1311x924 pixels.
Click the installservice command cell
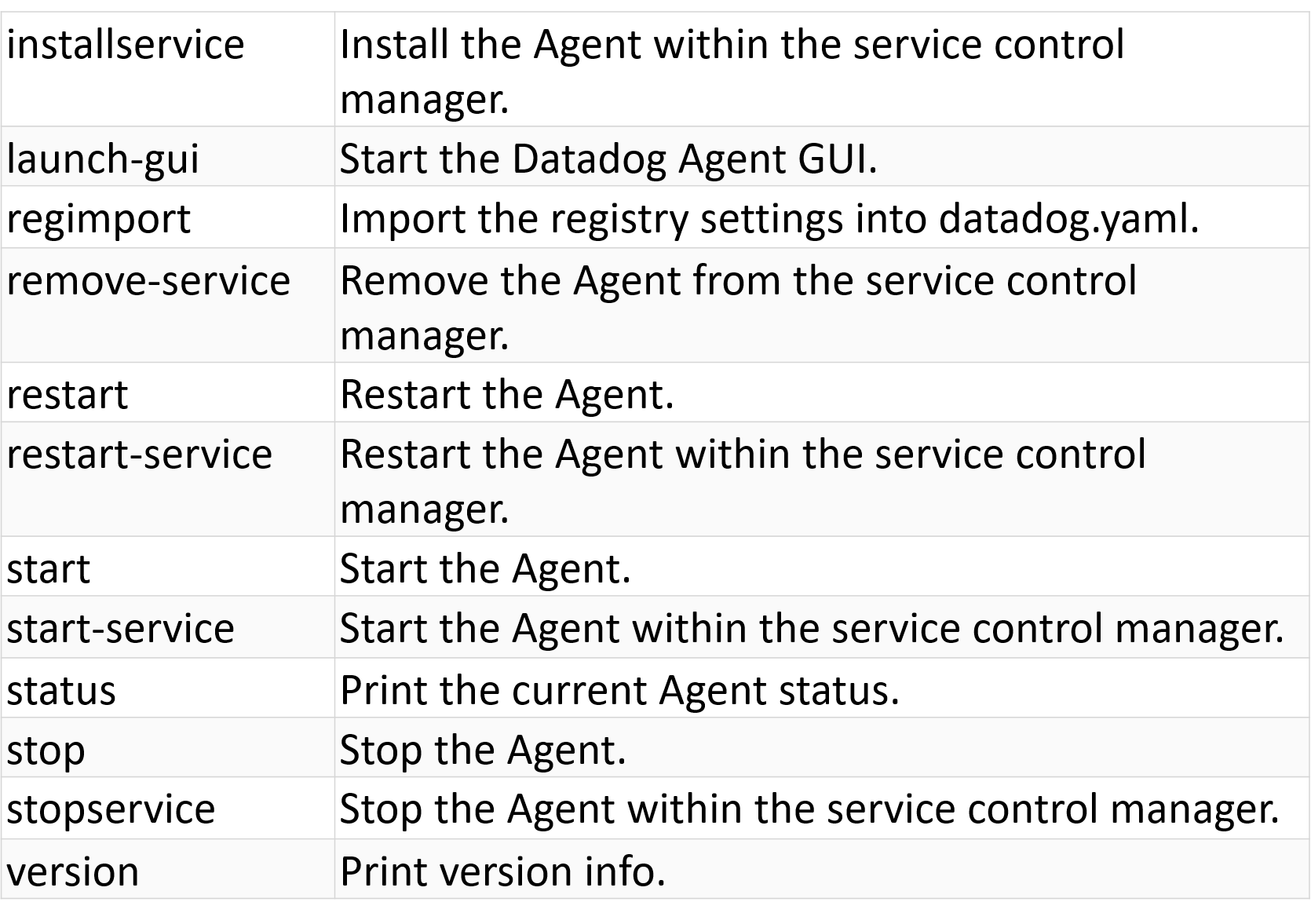[126, 45]
